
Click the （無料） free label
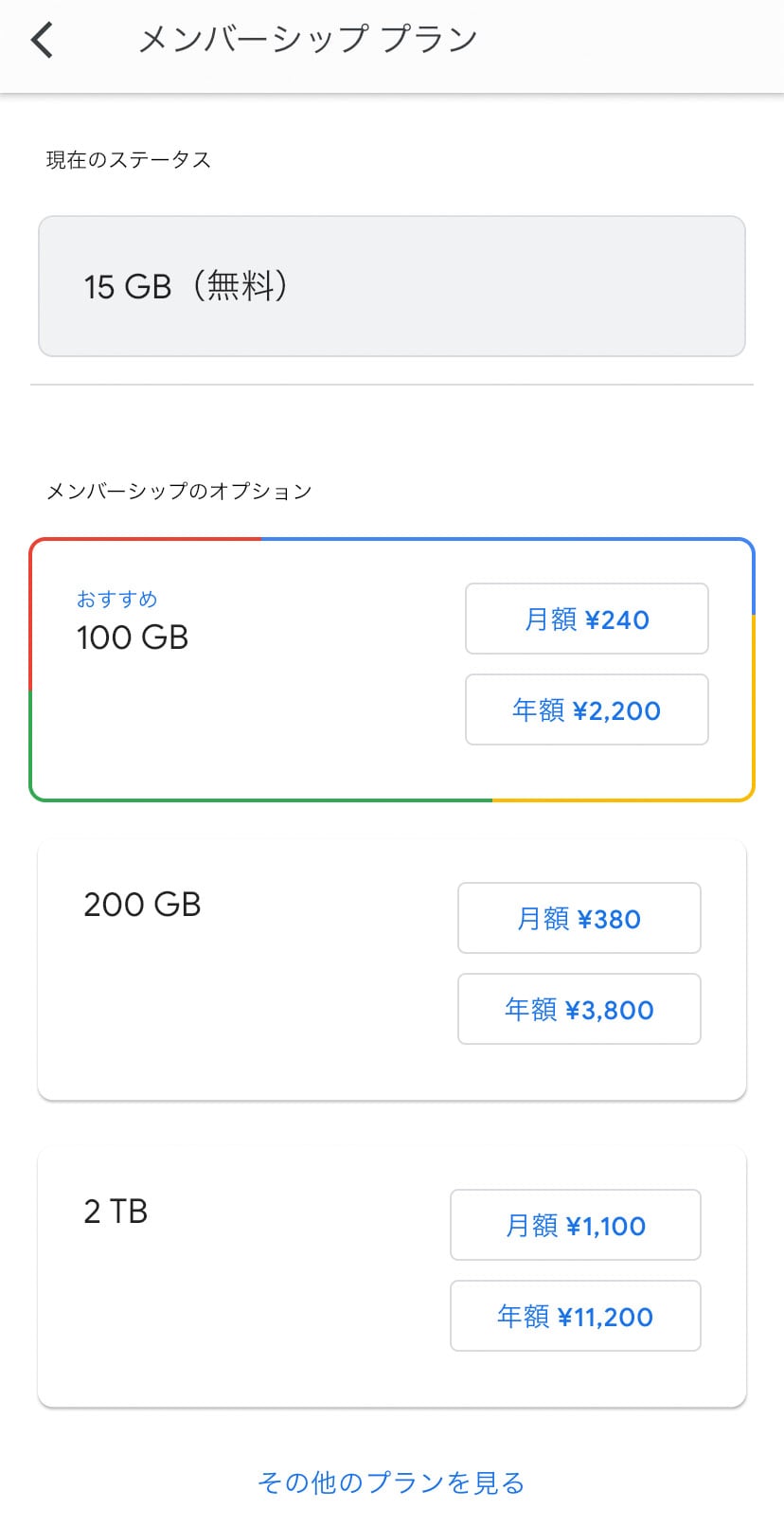pos(241,286)
